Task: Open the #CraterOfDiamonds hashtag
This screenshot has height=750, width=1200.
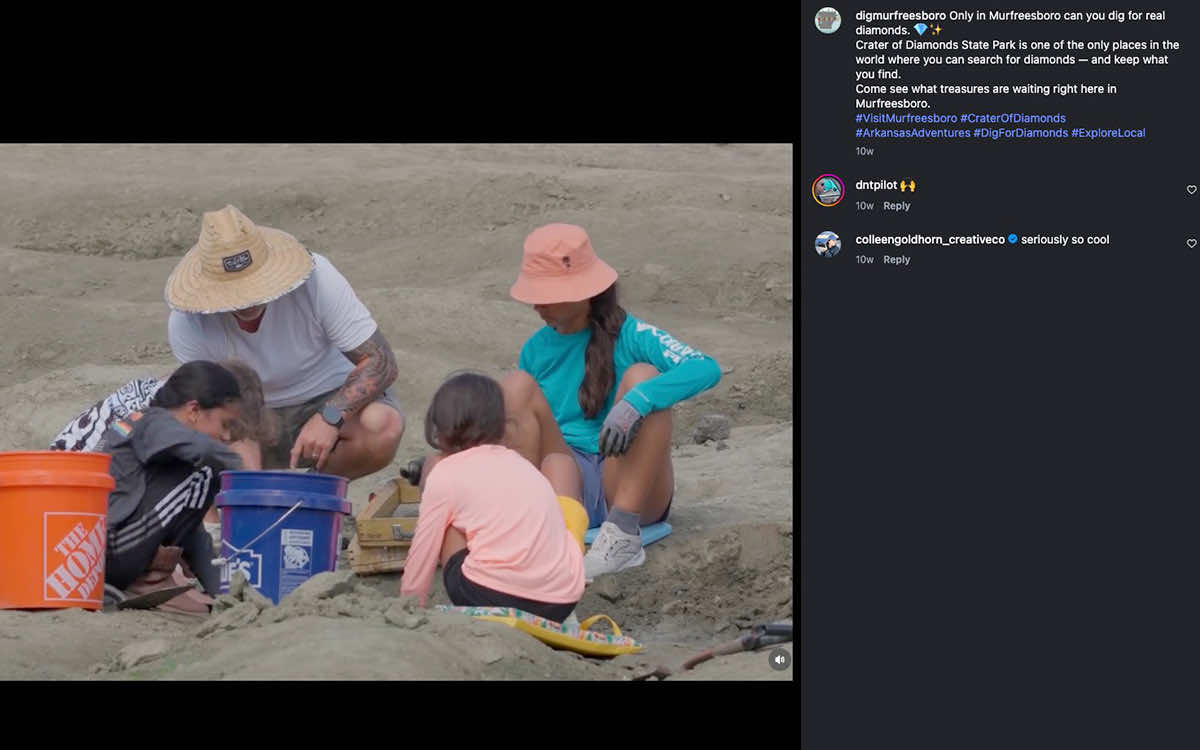Action: tap(1013, 118)
